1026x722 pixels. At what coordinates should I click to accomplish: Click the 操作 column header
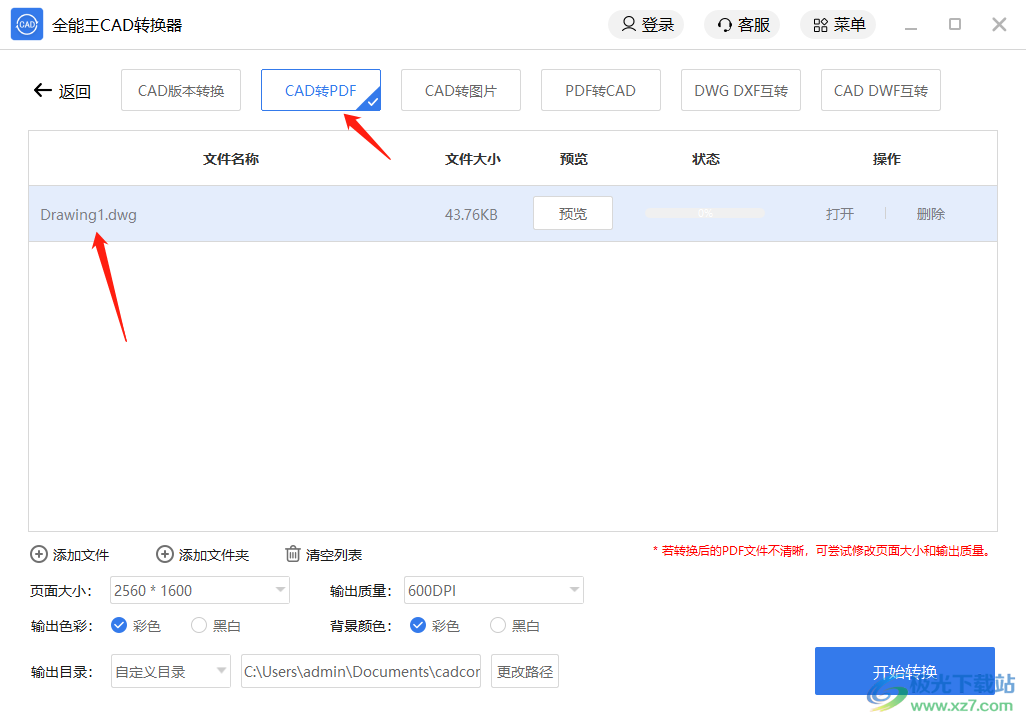pos(887,159)
